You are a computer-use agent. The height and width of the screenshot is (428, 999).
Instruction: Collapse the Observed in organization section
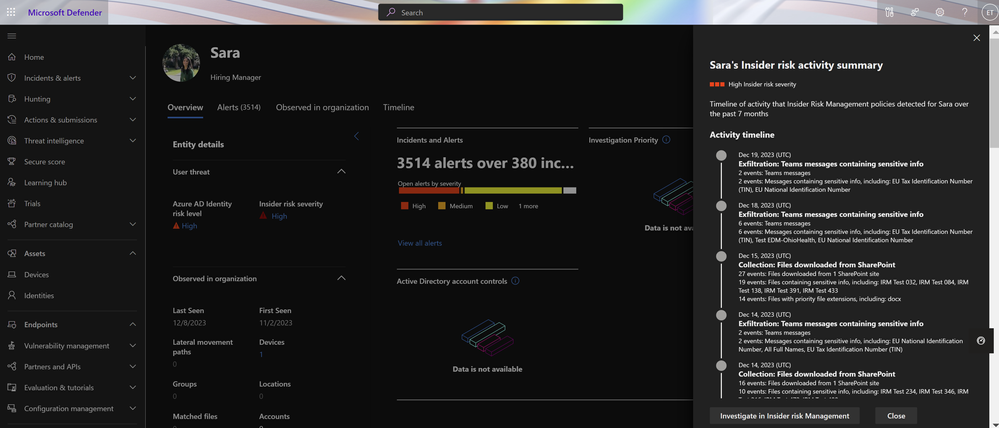click(341, 278)
